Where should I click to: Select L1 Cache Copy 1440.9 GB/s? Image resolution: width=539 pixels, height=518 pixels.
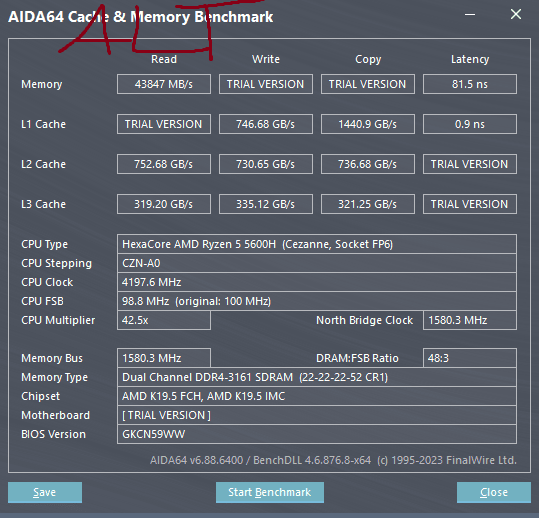368,124
